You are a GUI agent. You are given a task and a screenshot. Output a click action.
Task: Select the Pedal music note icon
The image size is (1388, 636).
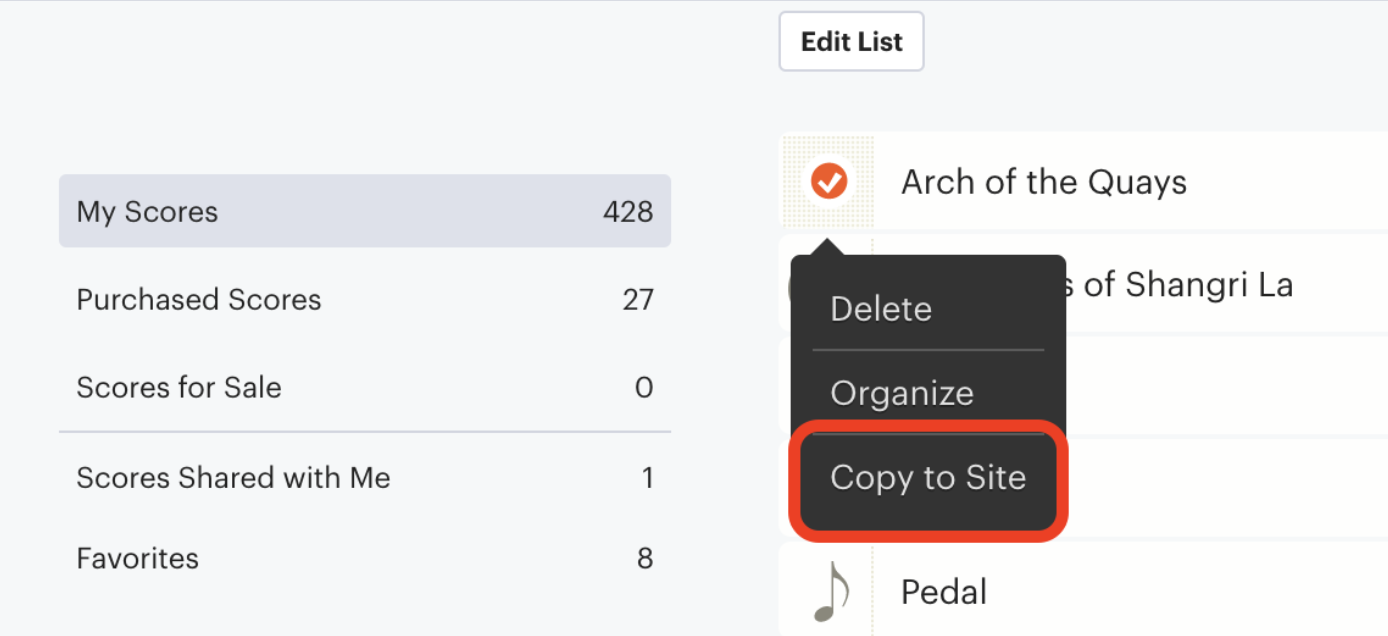(830, 591)
